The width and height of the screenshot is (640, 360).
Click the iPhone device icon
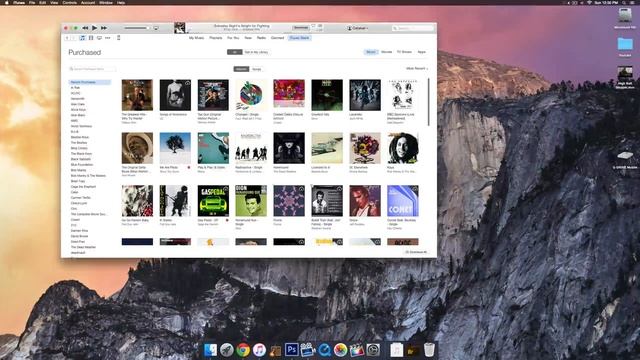(x=119, y=38)
